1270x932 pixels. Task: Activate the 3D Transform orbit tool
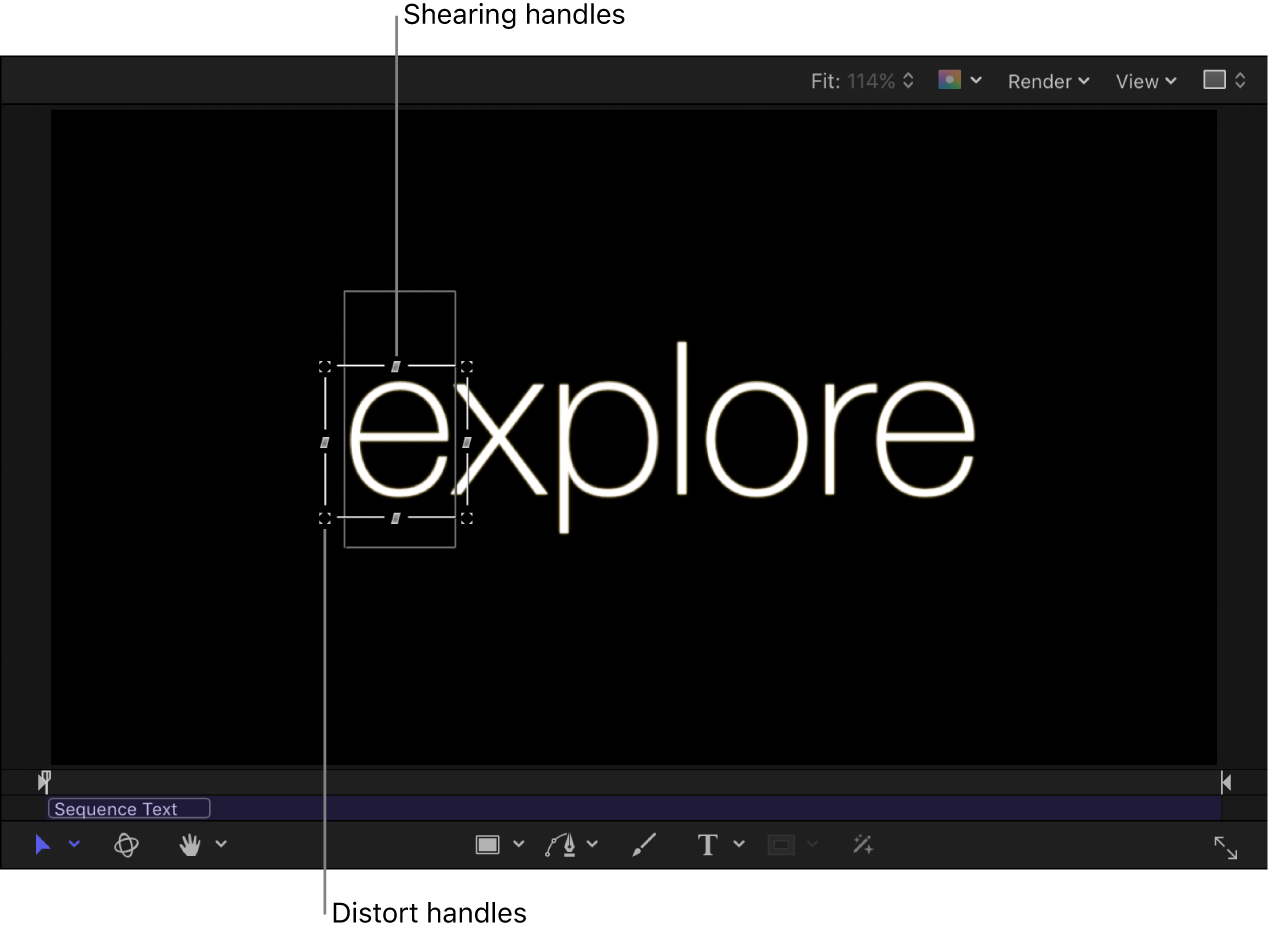point(125,844)
